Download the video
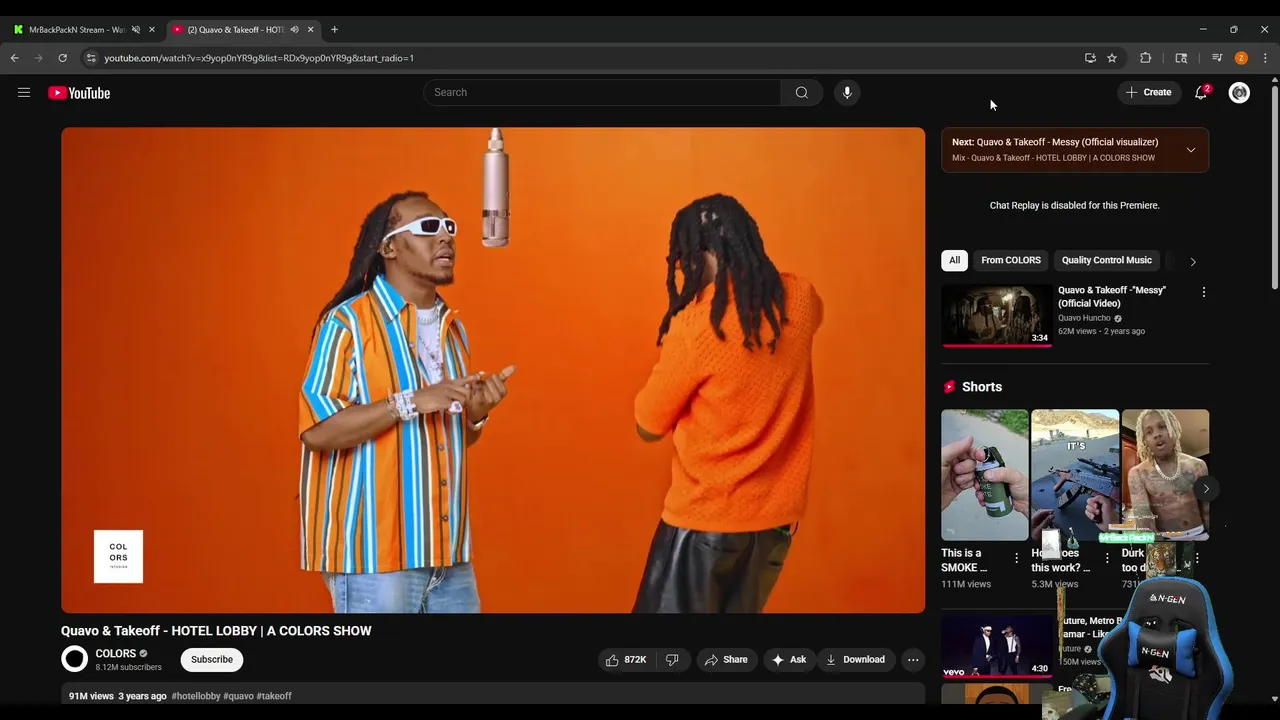The height and width of the screenshot is (720, 1280). 855,660
